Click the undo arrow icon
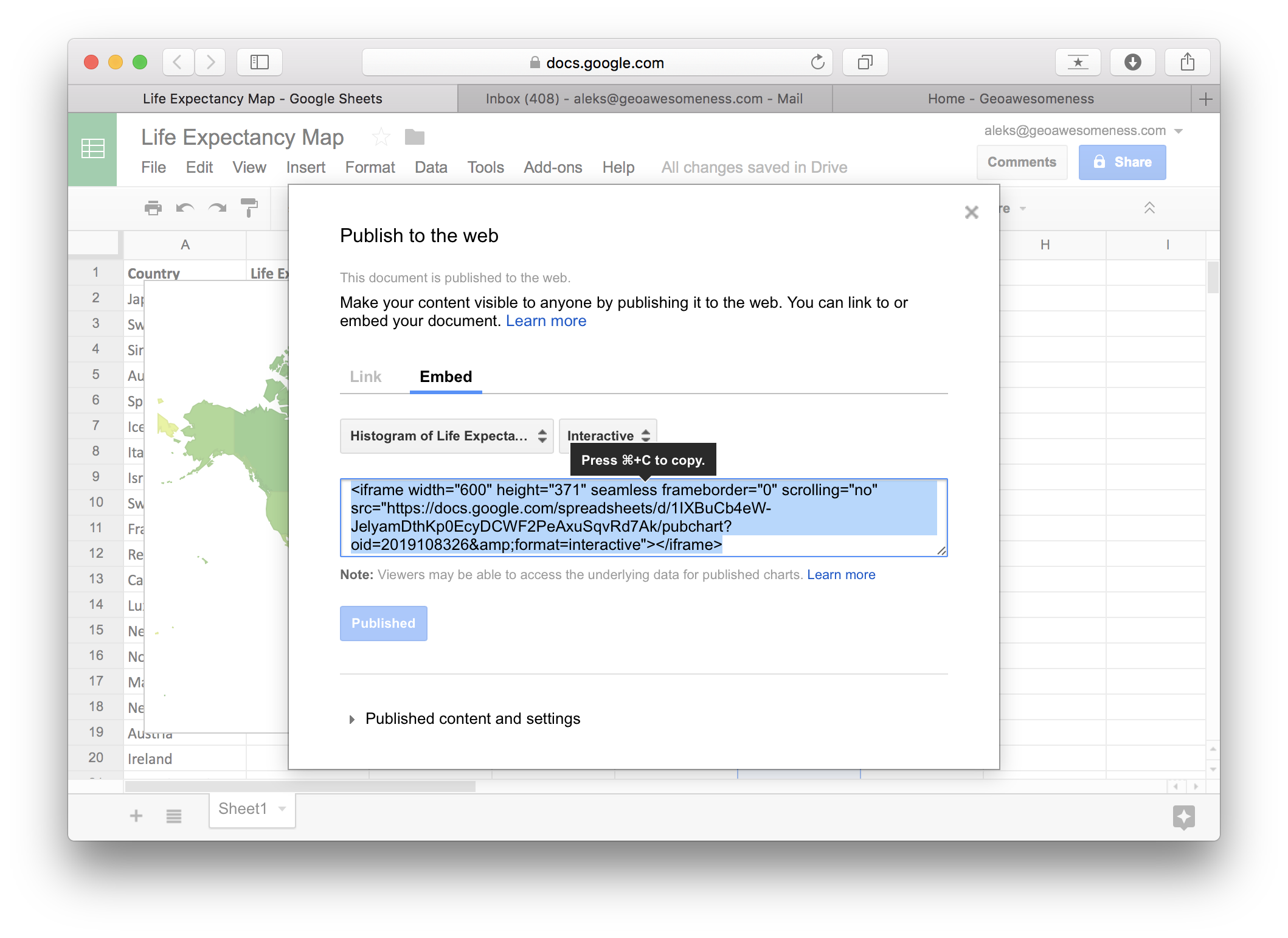 pyautogui.click(x=185, y=208)
